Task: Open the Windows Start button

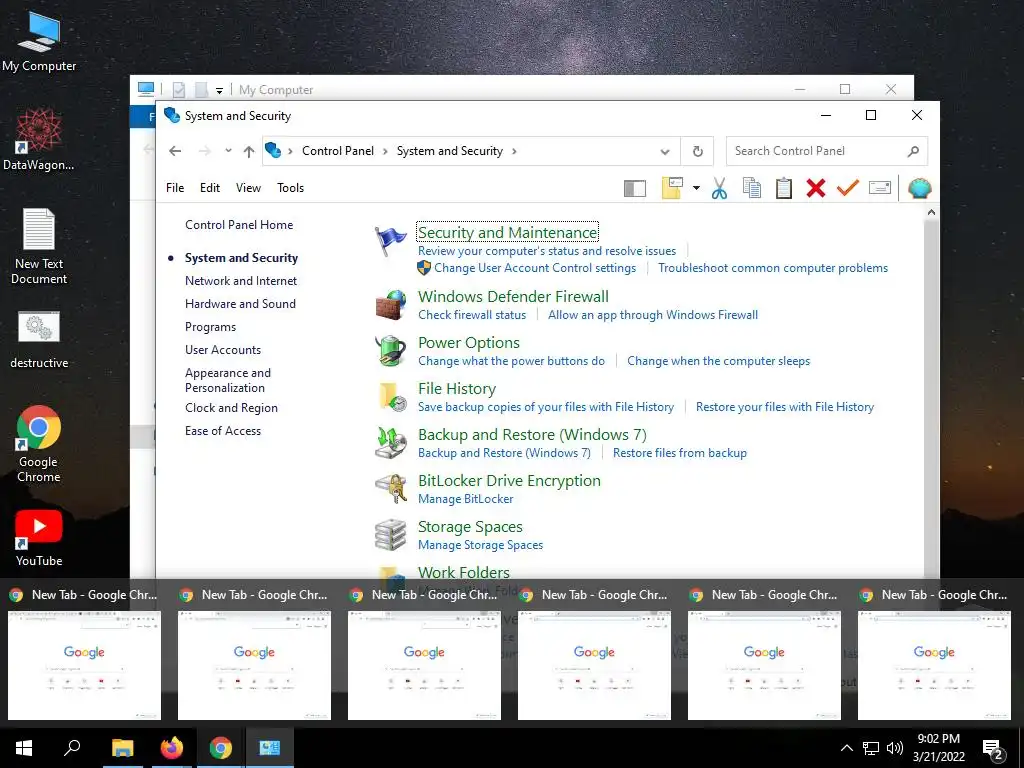Action: coord(24,748)
